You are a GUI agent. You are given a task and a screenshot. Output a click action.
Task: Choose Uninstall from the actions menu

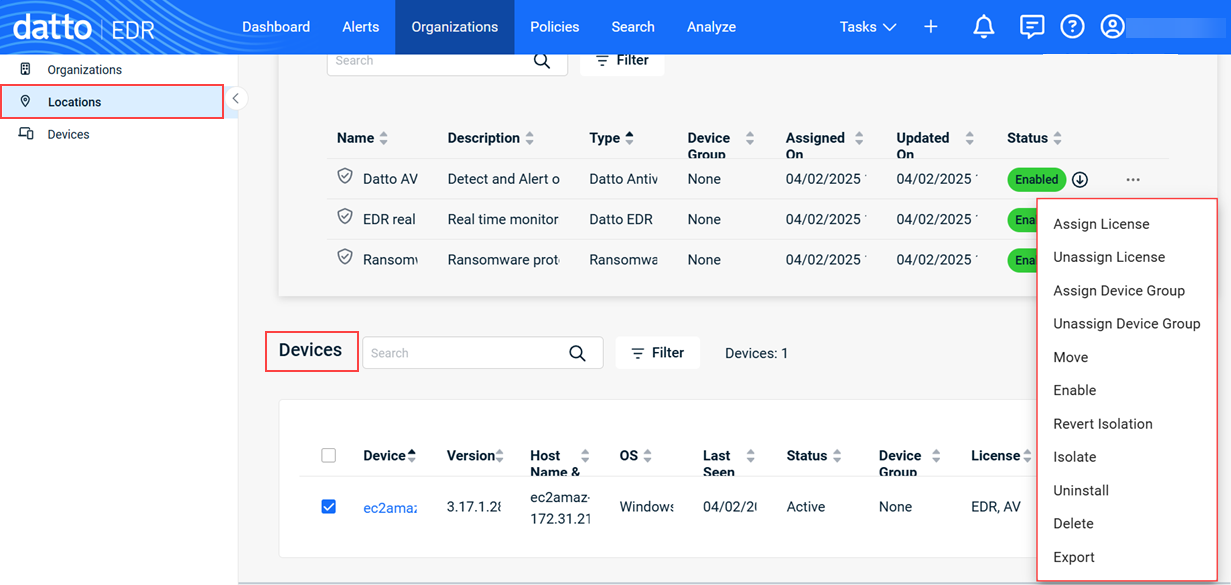(1081, 490)
